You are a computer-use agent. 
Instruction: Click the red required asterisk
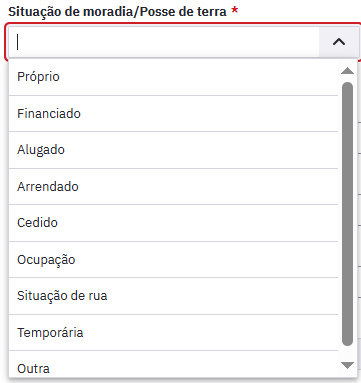[x=235, y=10]
